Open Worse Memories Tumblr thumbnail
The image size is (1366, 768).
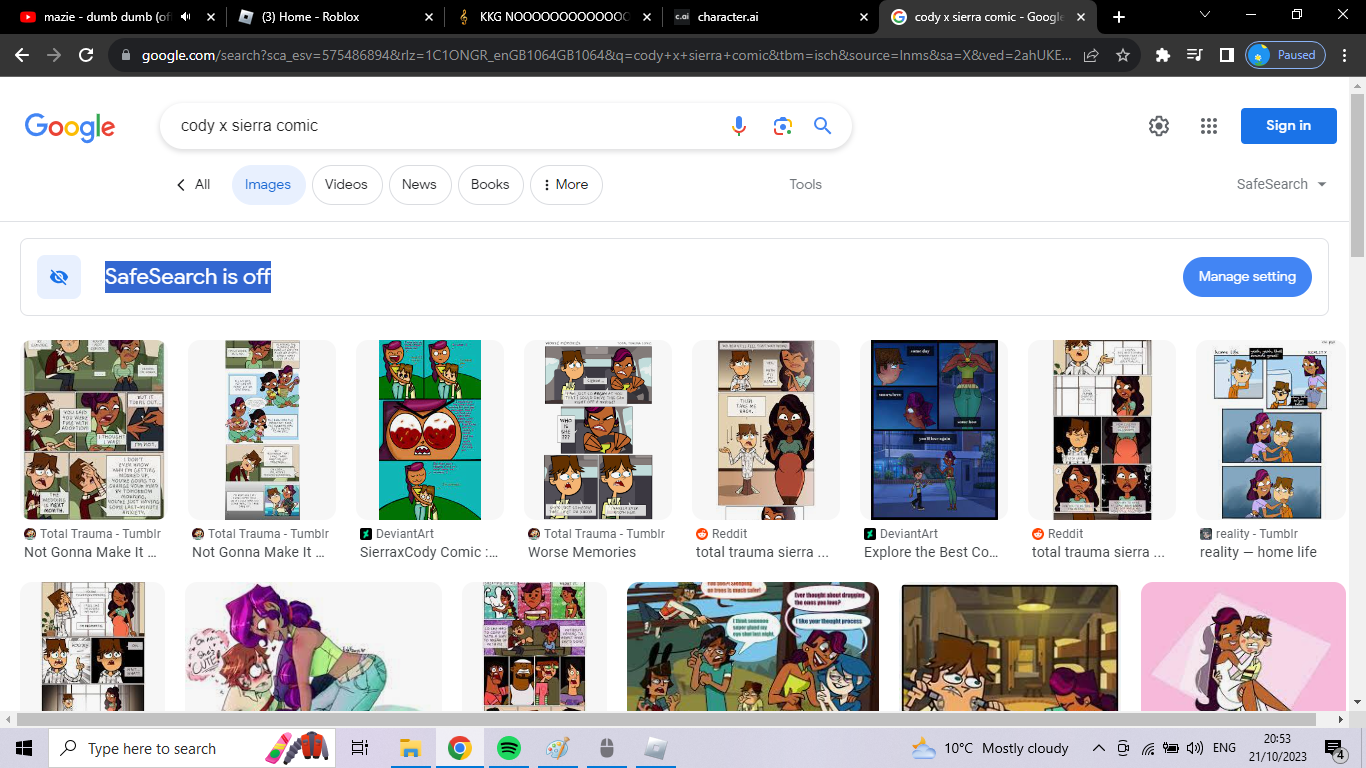click(x=598, y=430)
